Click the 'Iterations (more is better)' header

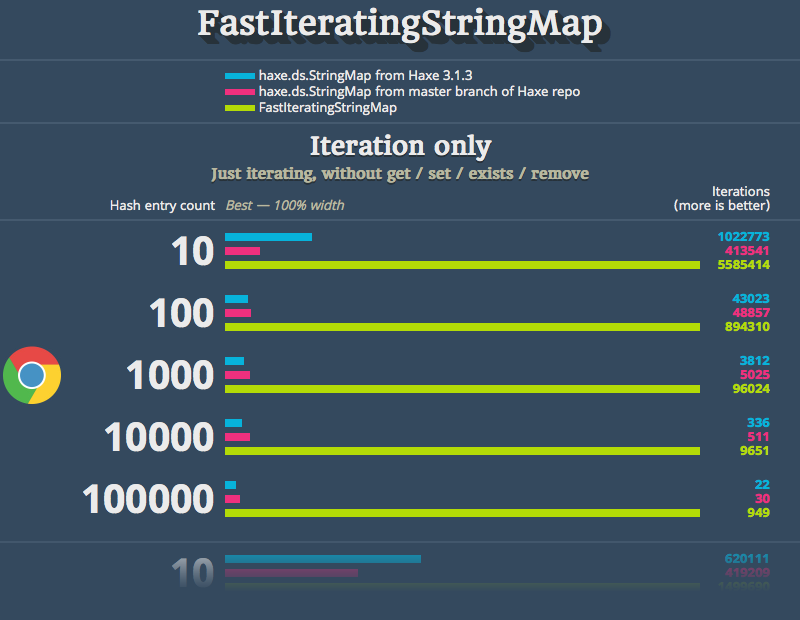[x=721, y=199]
